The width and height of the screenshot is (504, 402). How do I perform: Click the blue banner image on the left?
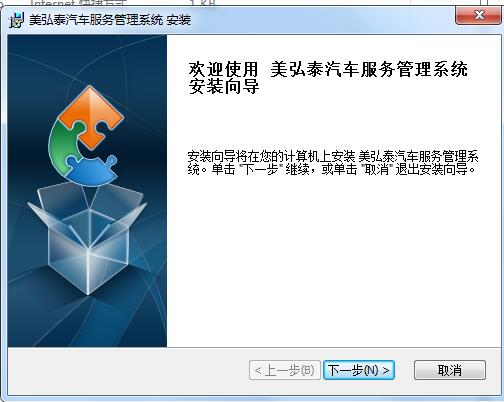(x=87, y=191)
